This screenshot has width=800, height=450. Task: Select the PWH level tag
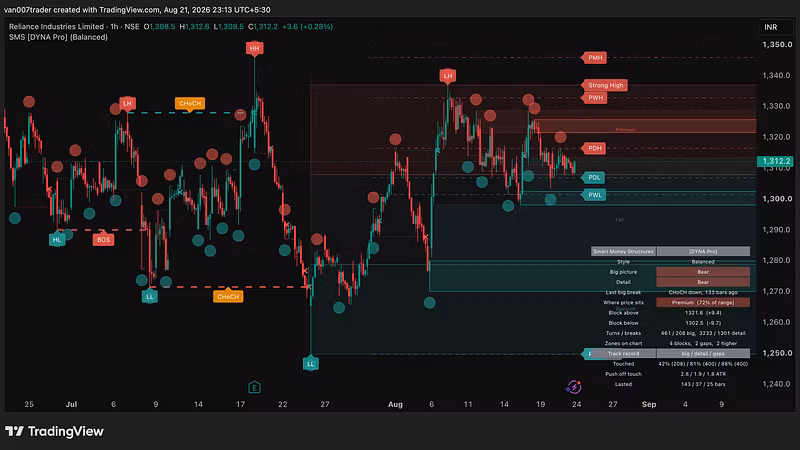click(x=595, y=98)
